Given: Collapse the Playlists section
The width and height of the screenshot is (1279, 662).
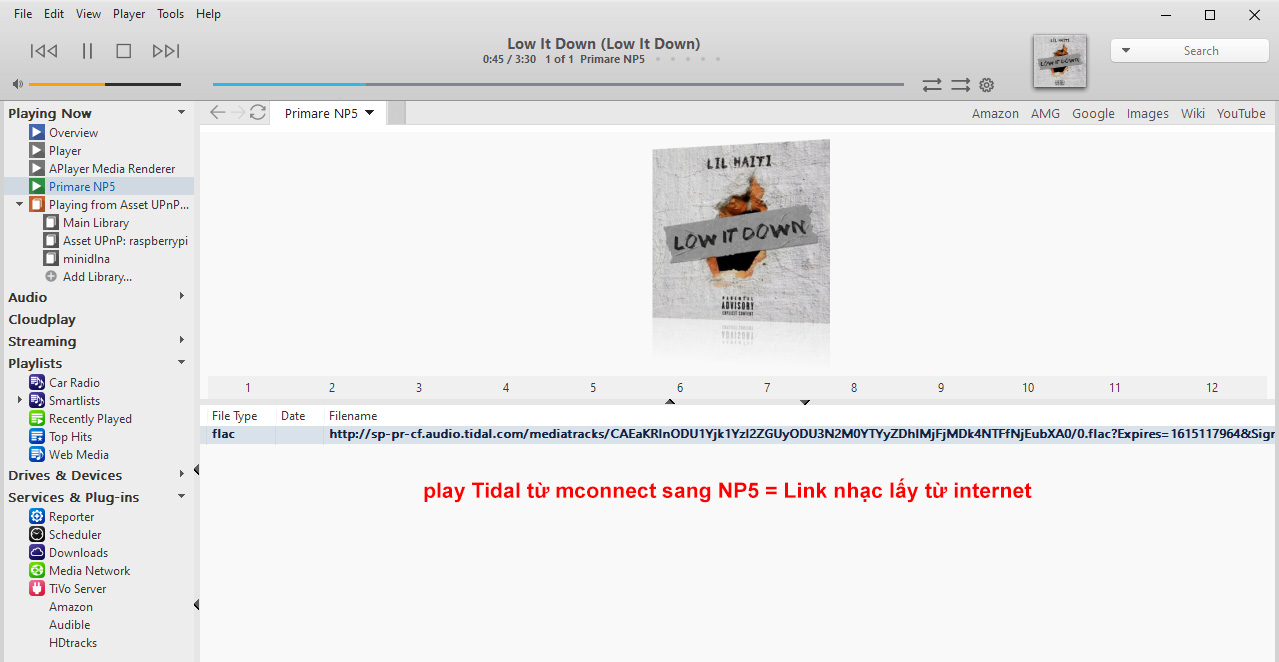Looking at the screenshot, I should [181, 362].
